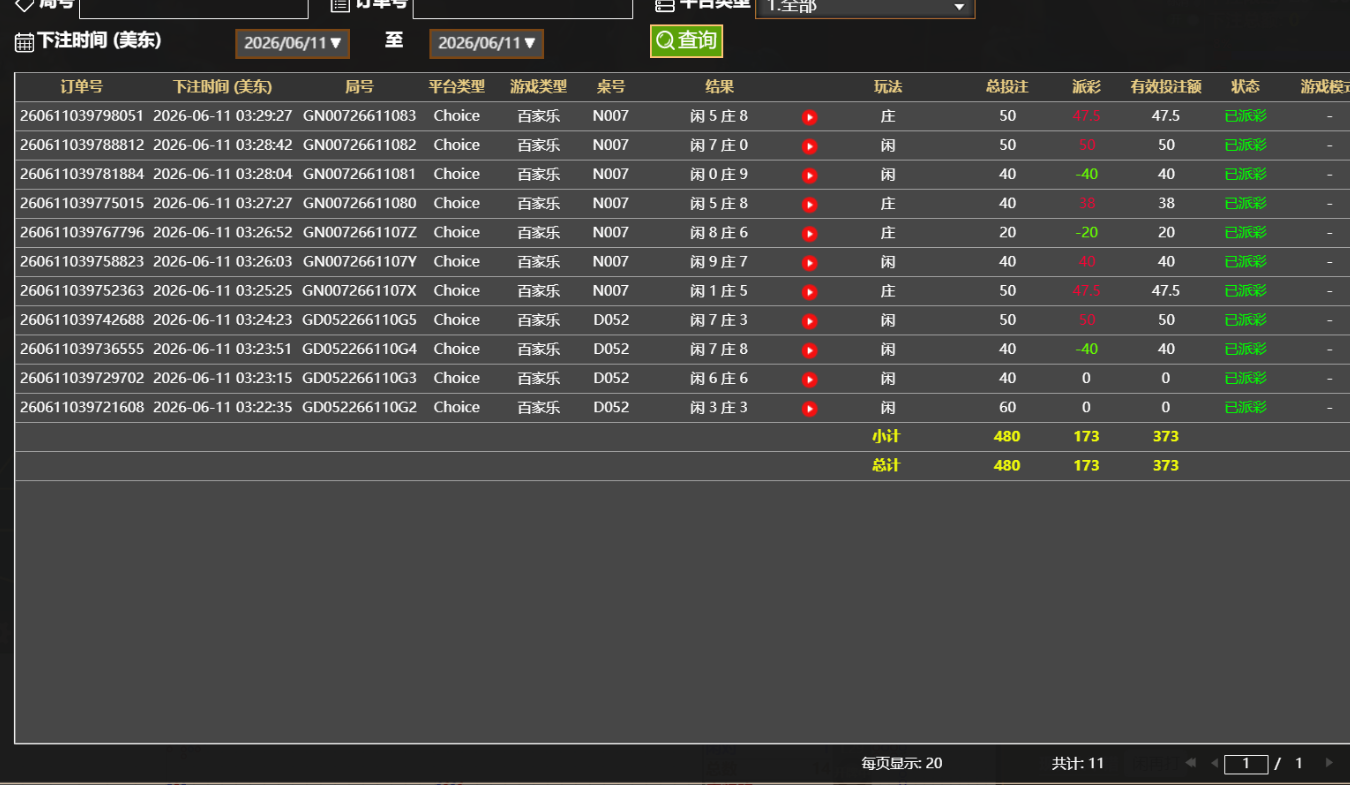Click result 闲 1 庄 5

click(719, 291)
